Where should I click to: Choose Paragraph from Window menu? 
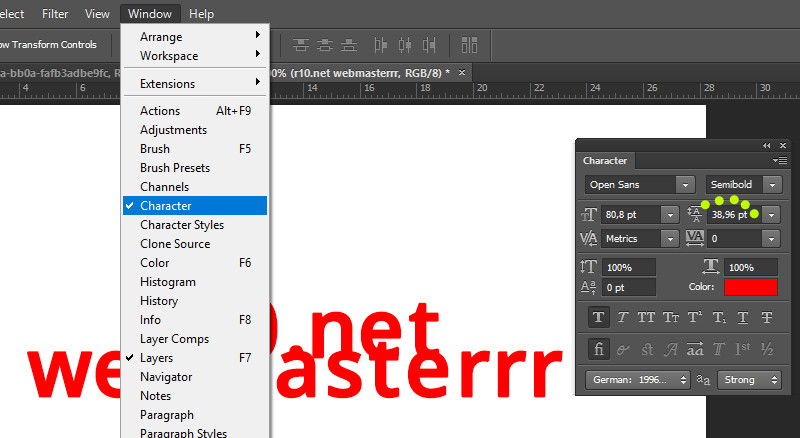[x=195, y=415]
